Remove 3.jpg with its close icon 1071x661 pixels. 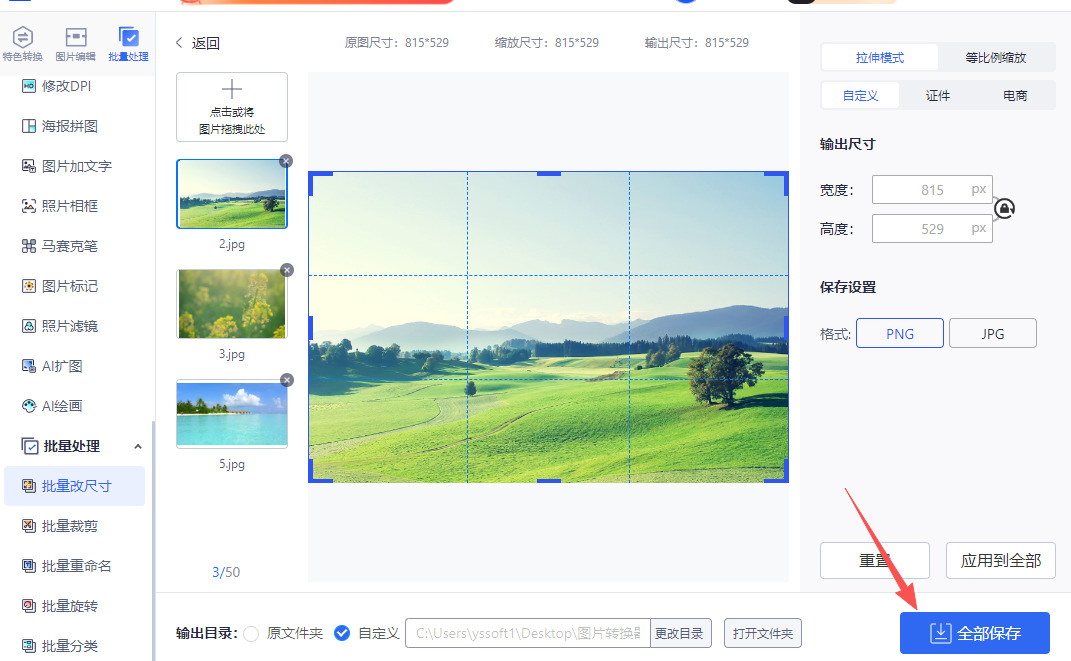288,270
